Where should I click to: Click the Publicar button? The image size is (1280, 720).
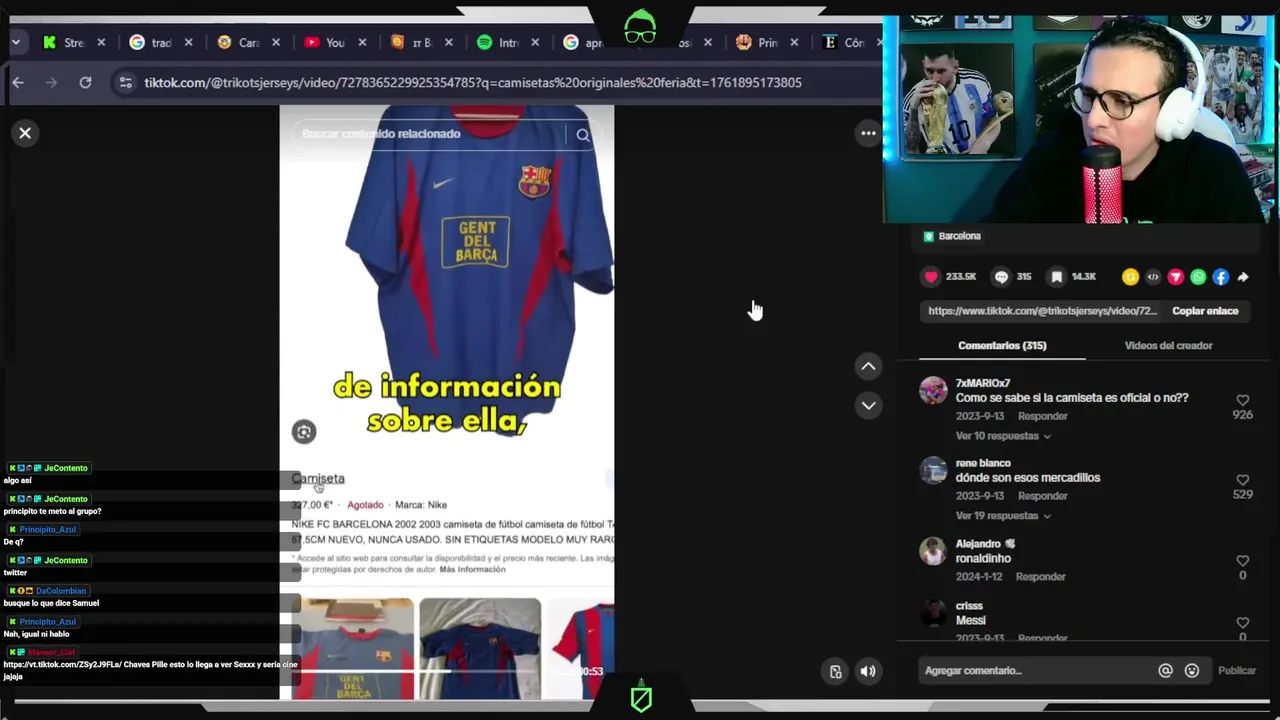[x=1237, y=671]
